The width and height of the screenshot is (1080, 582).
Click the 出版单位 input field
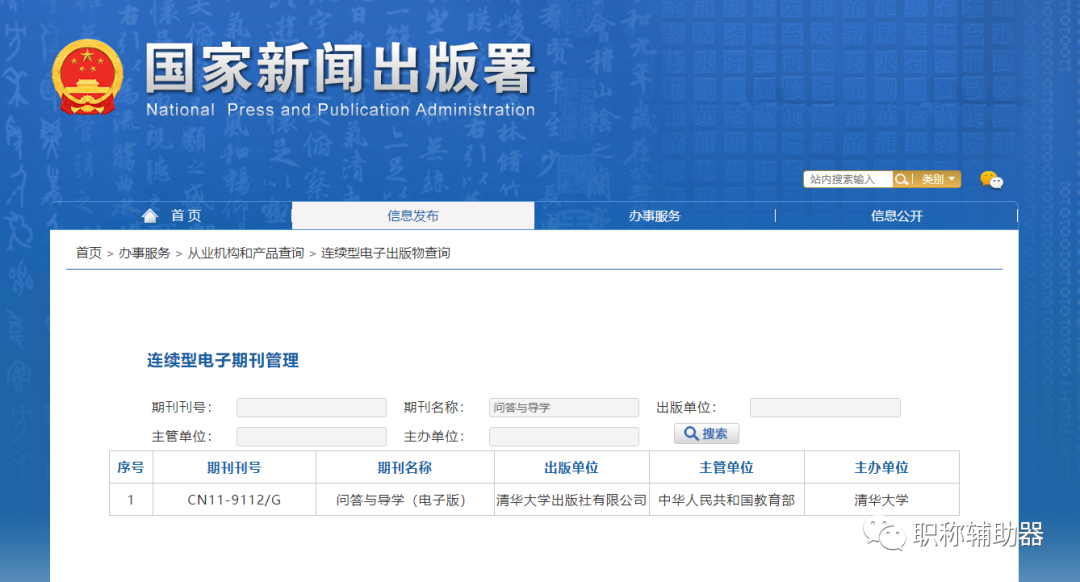pos(824,407)
